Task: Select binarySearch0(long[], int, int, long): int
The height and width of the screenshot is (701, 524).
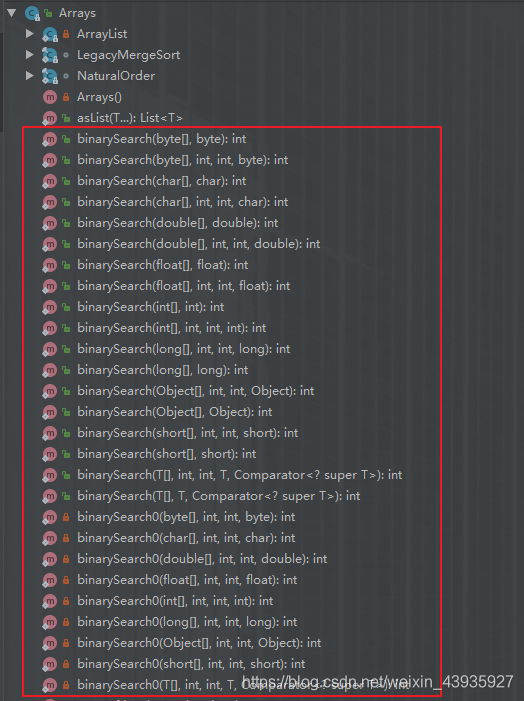Action: click(187, 622)
